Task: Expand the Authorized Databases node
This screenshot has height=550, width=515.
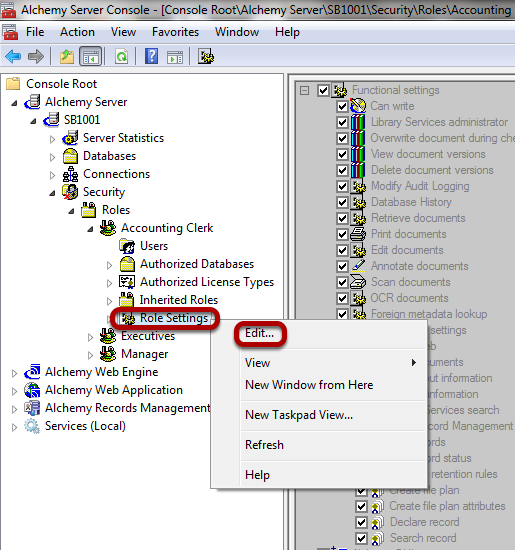Action: click(109, 265)
